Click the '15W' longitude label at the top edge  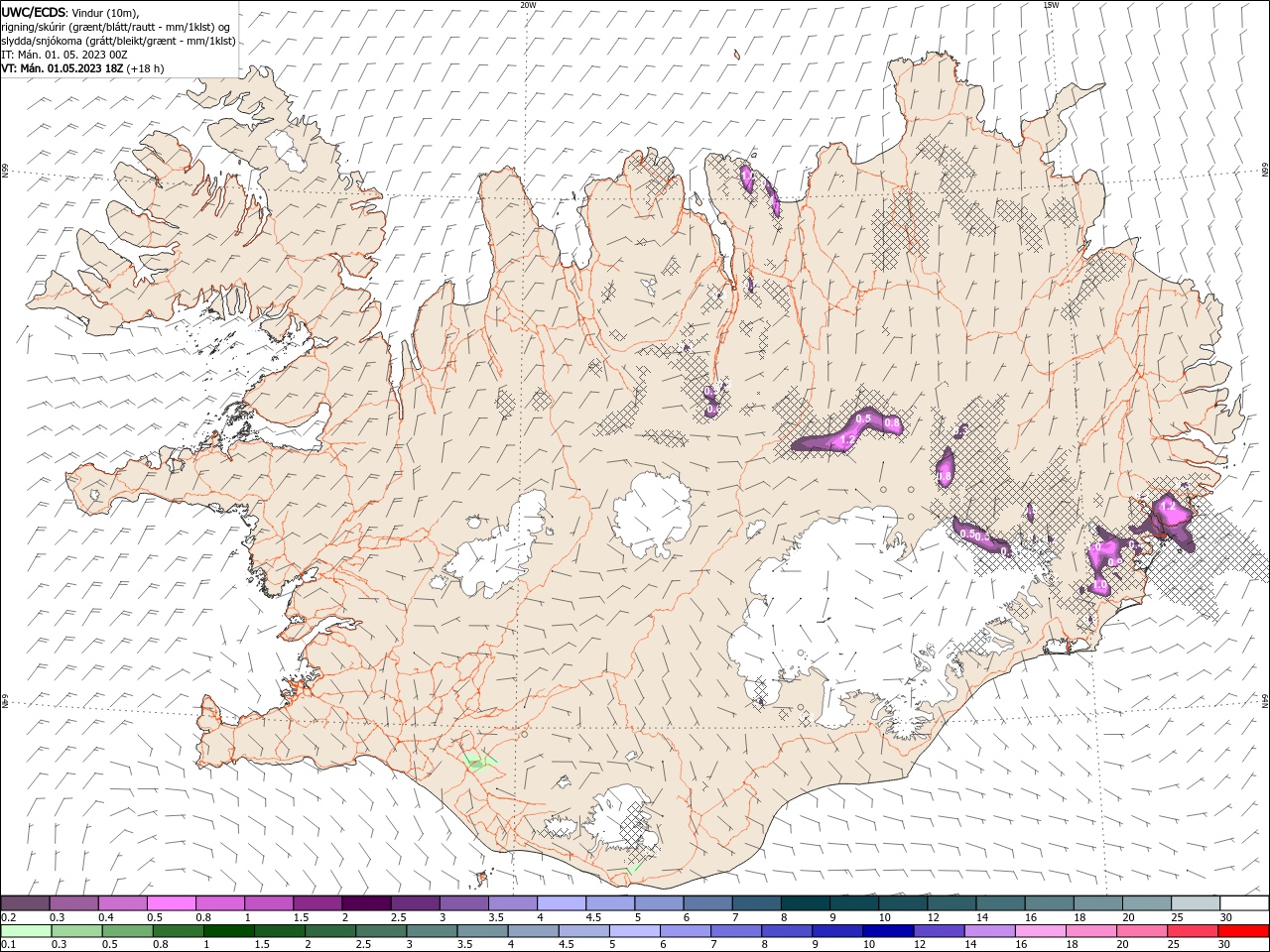point(1051,5)
